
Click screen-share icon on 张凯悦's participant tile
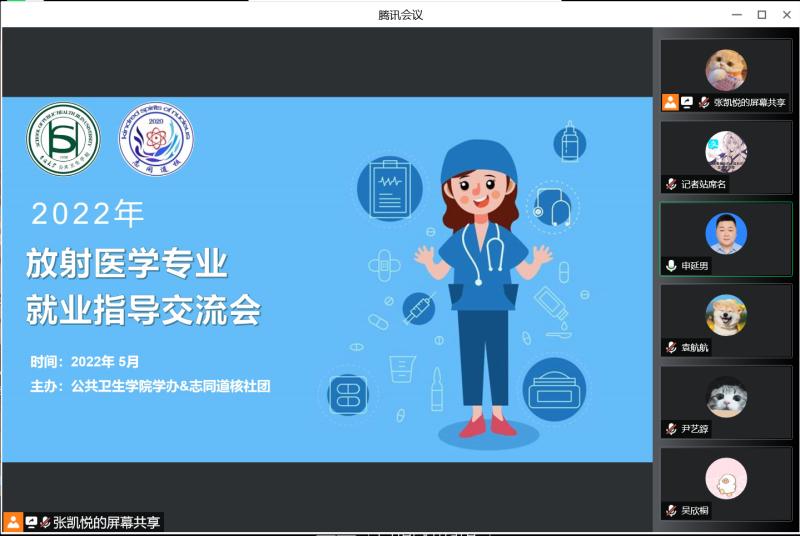(687, 102)
